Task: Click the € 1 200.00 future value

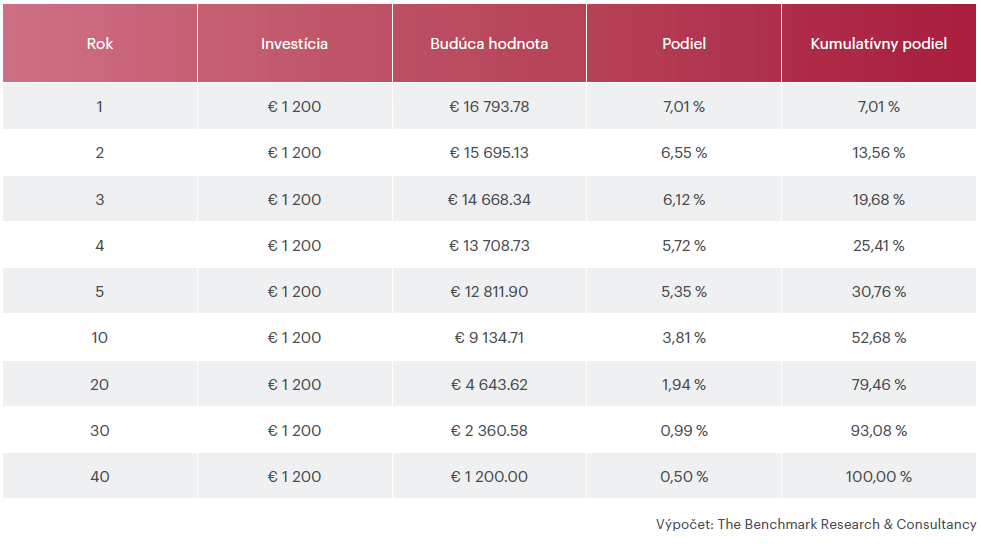Action: click(x=489, y=477)
